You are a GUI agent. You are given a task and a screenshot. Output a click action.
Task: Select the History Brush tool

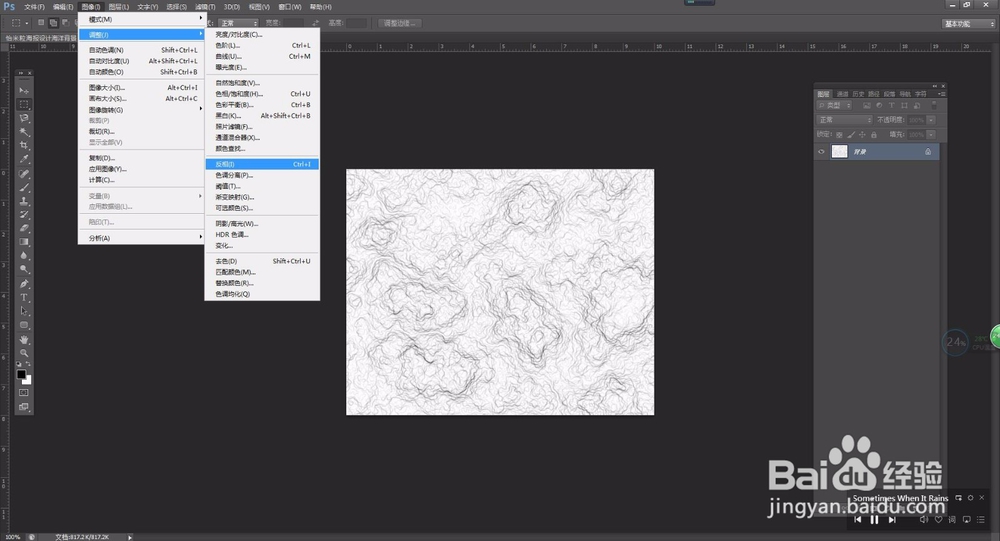pos(24,214)
